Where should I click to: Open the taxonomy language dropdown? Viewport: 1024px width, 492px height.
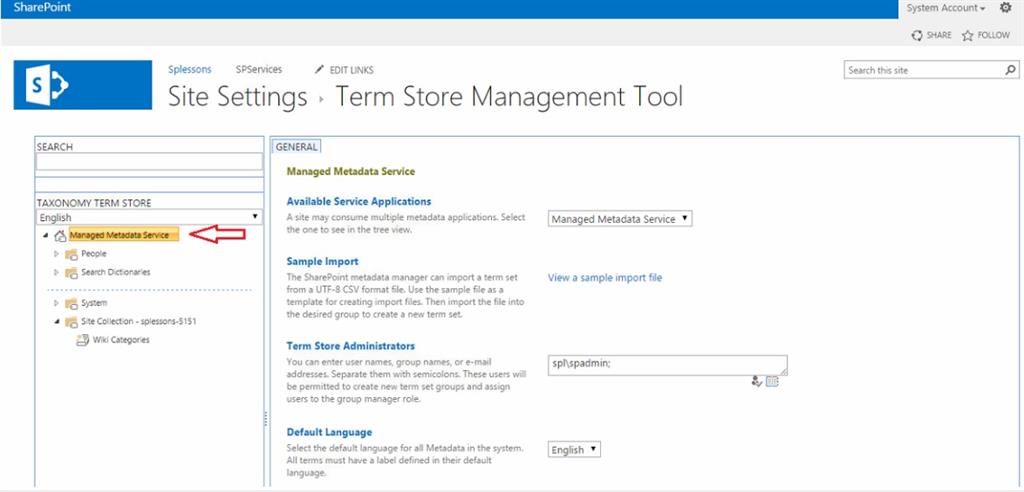pyautogui.click(x=149, y=217)
